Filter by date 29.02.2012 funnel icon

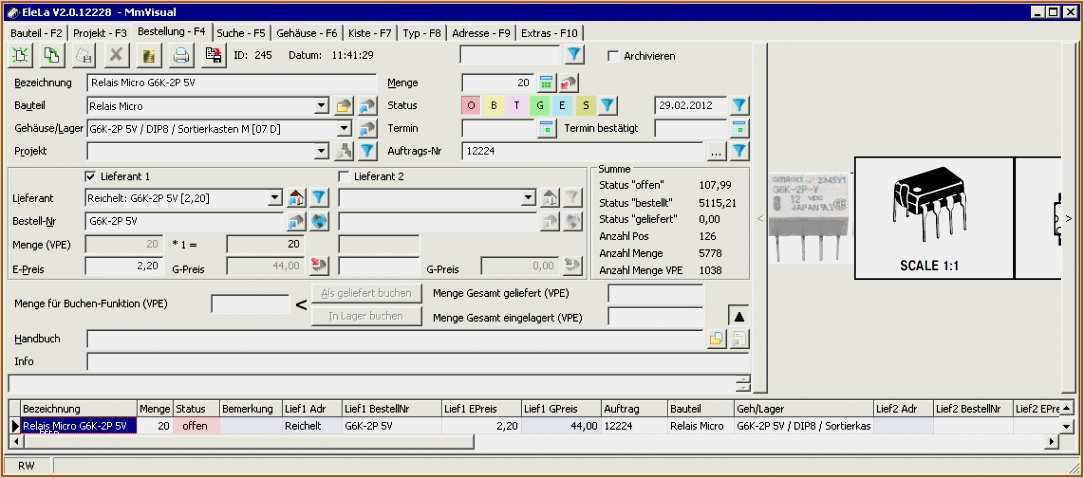740,105
